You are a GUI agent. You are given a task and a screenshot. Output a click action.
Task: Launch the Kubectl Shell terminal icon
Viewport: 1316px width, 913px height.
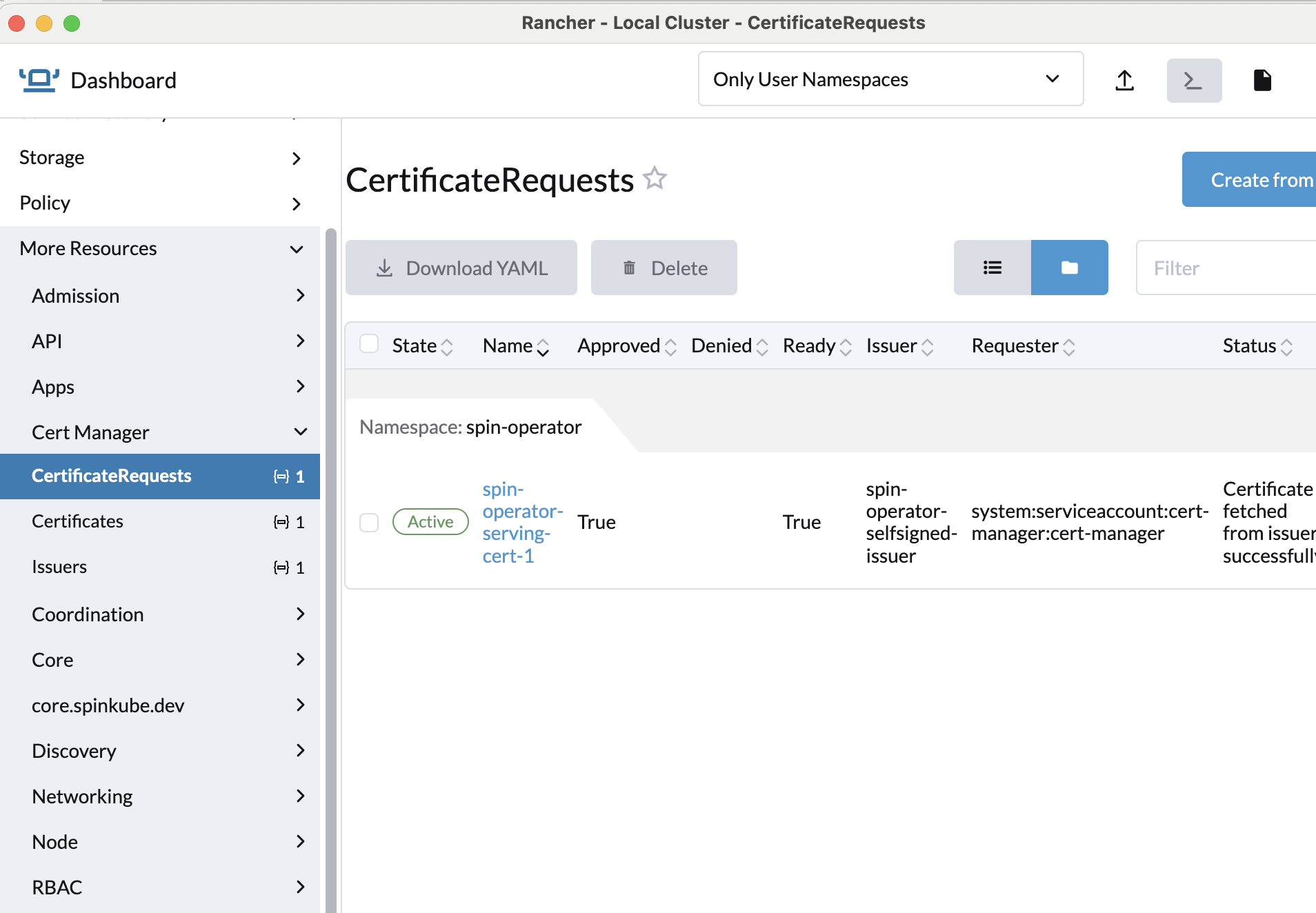[x=1194, y=80]
